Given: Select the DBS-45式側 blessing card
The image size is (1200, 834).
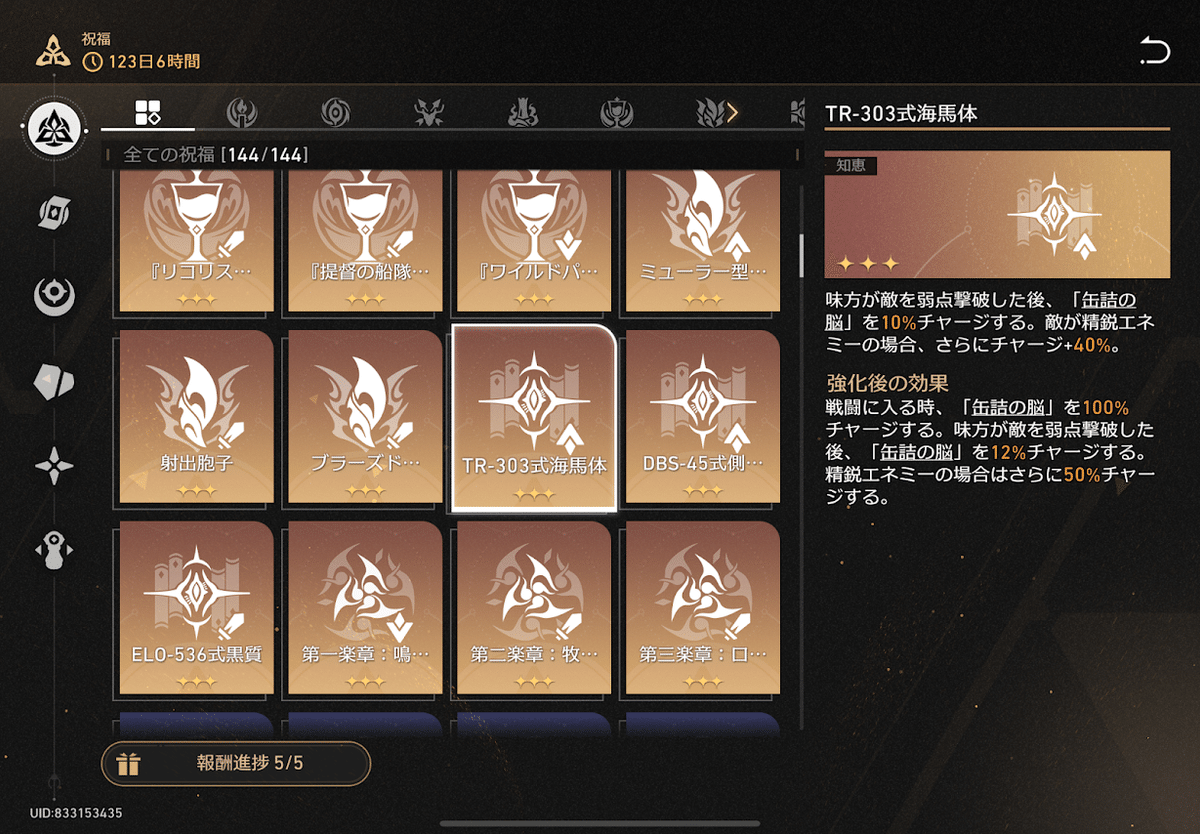Looking at the screenshot, I should coord(703,417).
